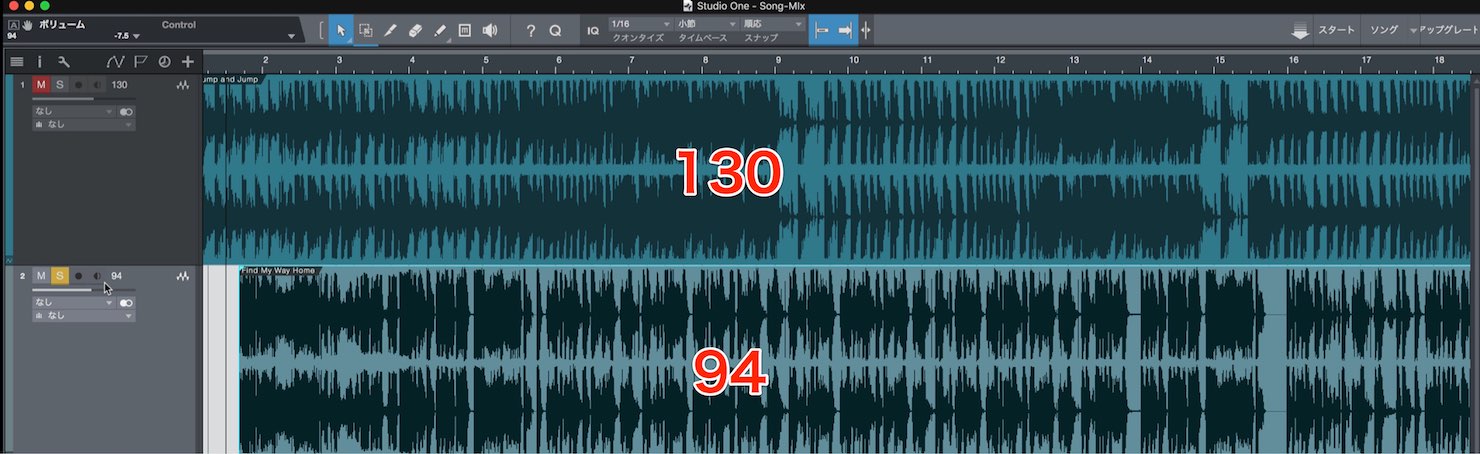Click the download arrow icon beside スタート
Screen dimensions: 1480x454
point(1300,31)
